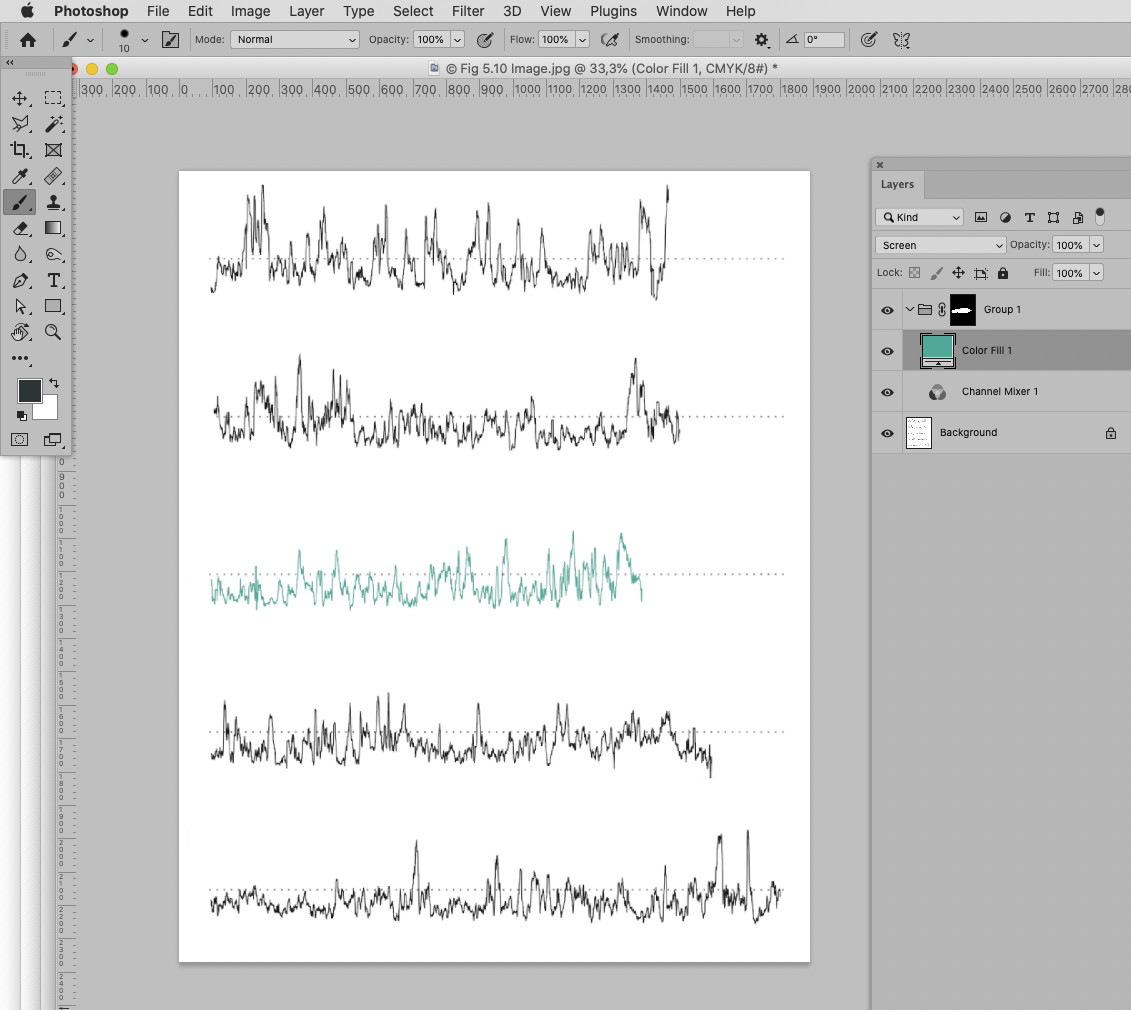This screenshot has height=1010, width=1131.
Task: Choose the Horizontal Type tool
Action: tap(54, 281)
